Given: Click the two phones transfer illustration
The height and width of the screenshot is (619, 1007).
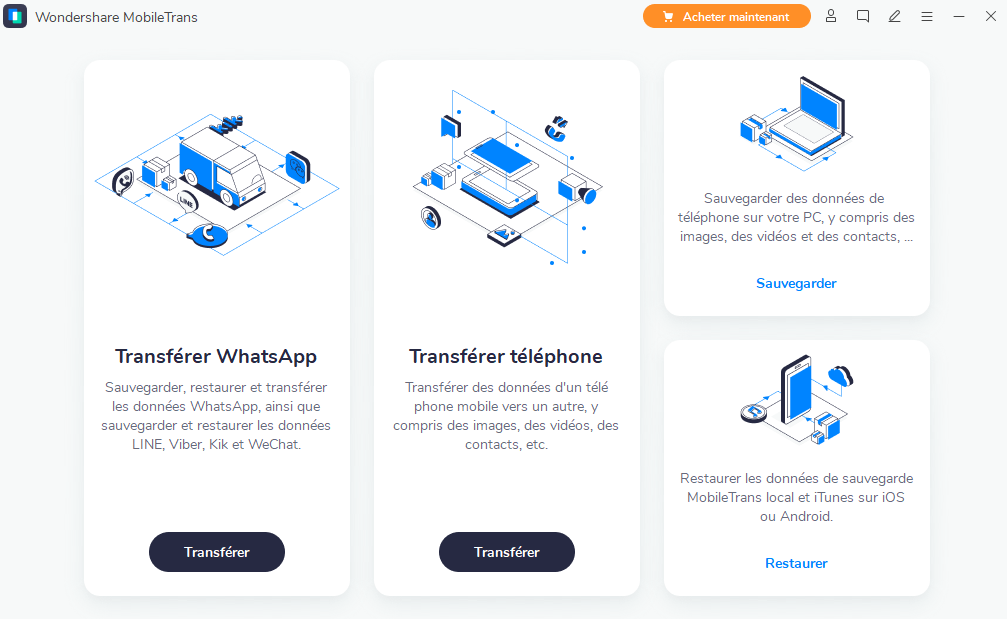Looking at the screenshot, I should pos(507,177).
